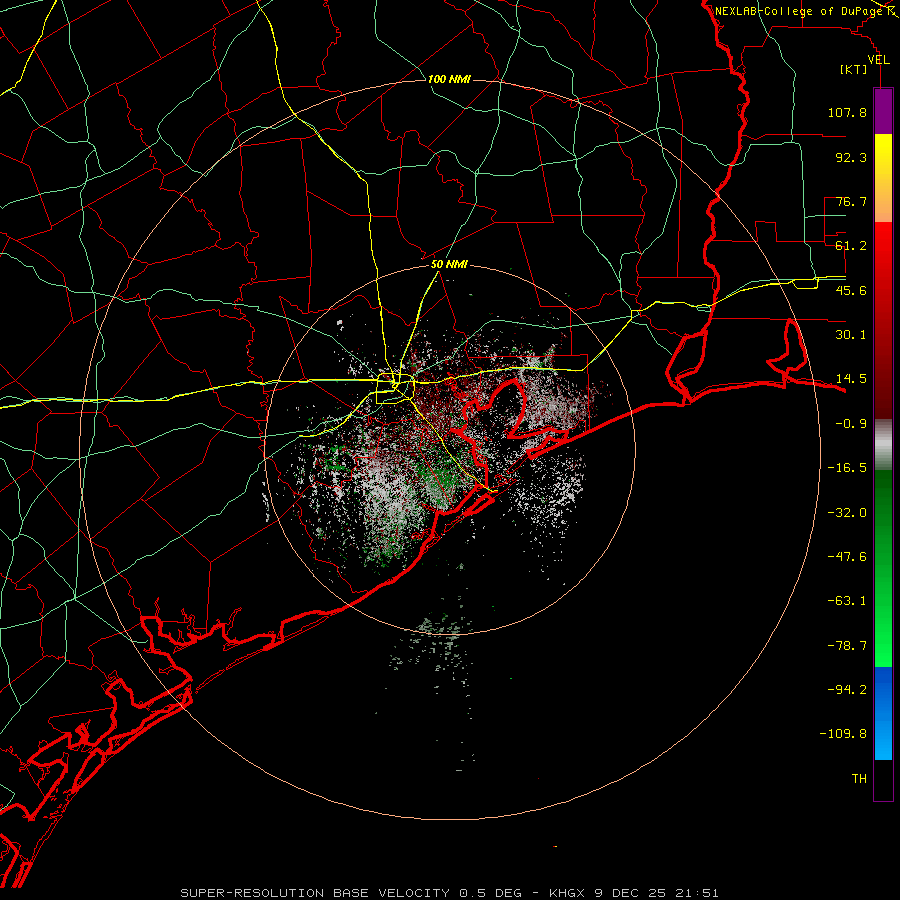Image resolution: width=900 pixels, height=900 pixels.
Task: Click the 30.1 velocity legend value
Action: [851, 335]
